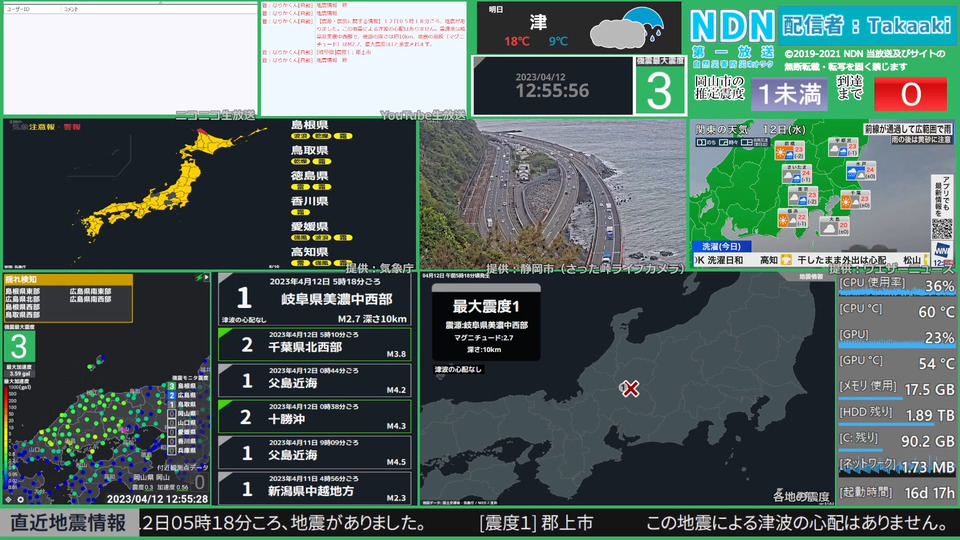The height and width of the screenshot is (540, 960).
Task: Click the green intensity 3 badge beside the clock
Action: pyautogui.click(x=659, y=91)
